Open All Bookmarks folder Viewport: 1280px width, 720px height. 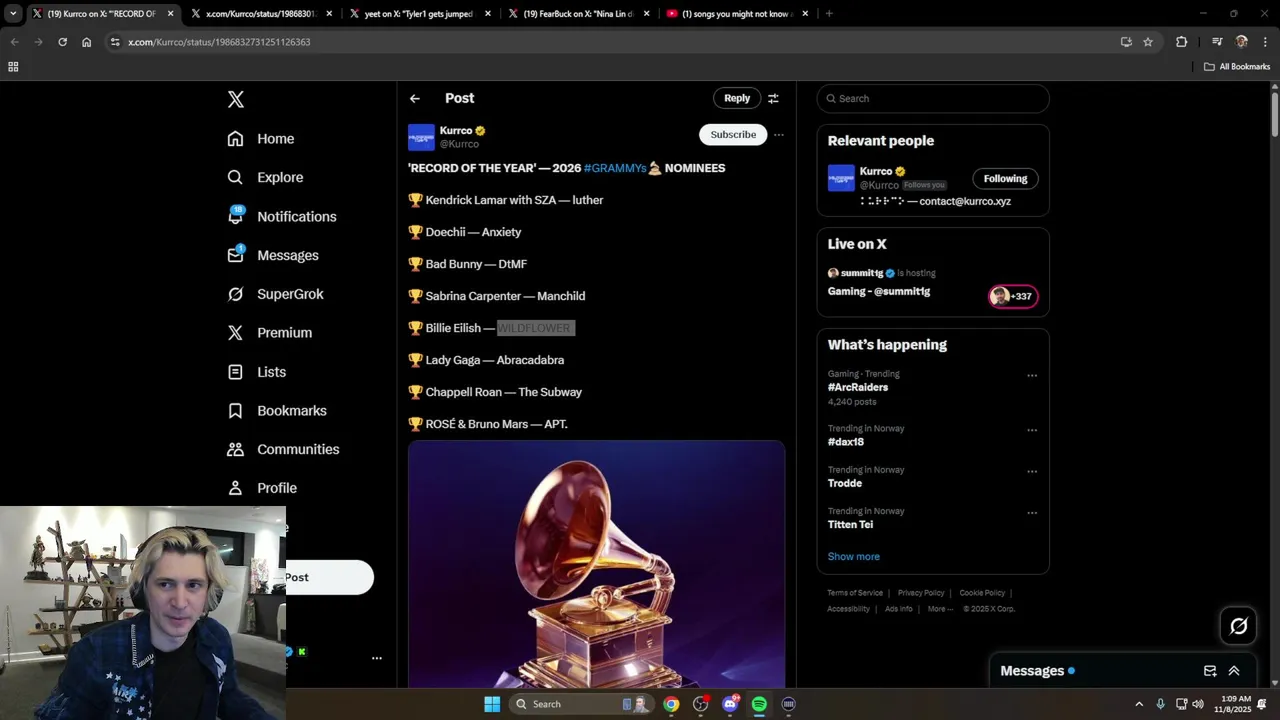tap(1237, 67)
